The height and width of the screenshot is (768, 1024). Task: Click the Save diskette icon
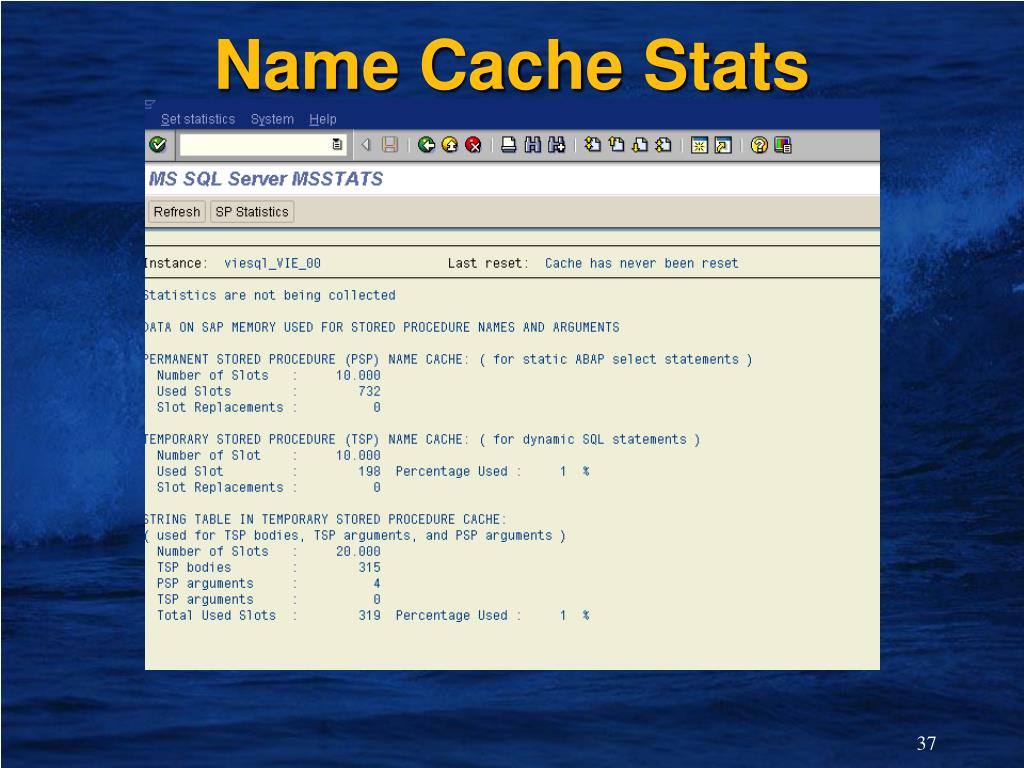pos(390,144)
